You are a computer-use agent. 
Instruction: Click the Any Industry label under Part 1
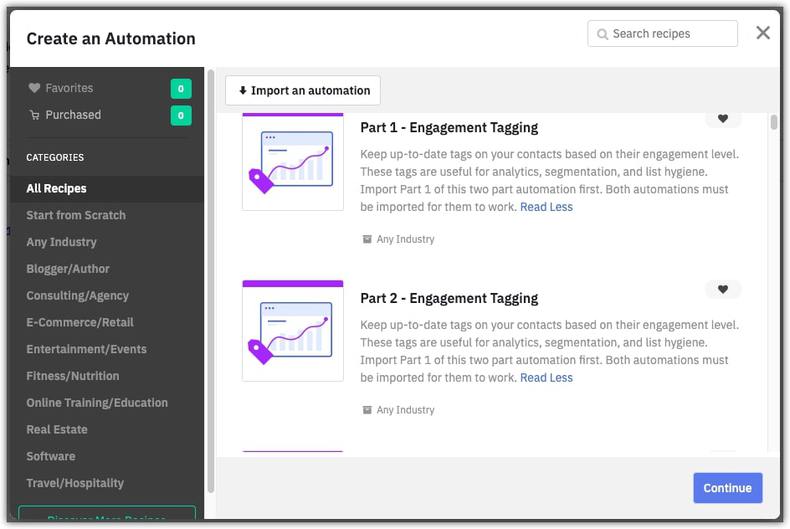pyautogui.click(x=406, y=239)
